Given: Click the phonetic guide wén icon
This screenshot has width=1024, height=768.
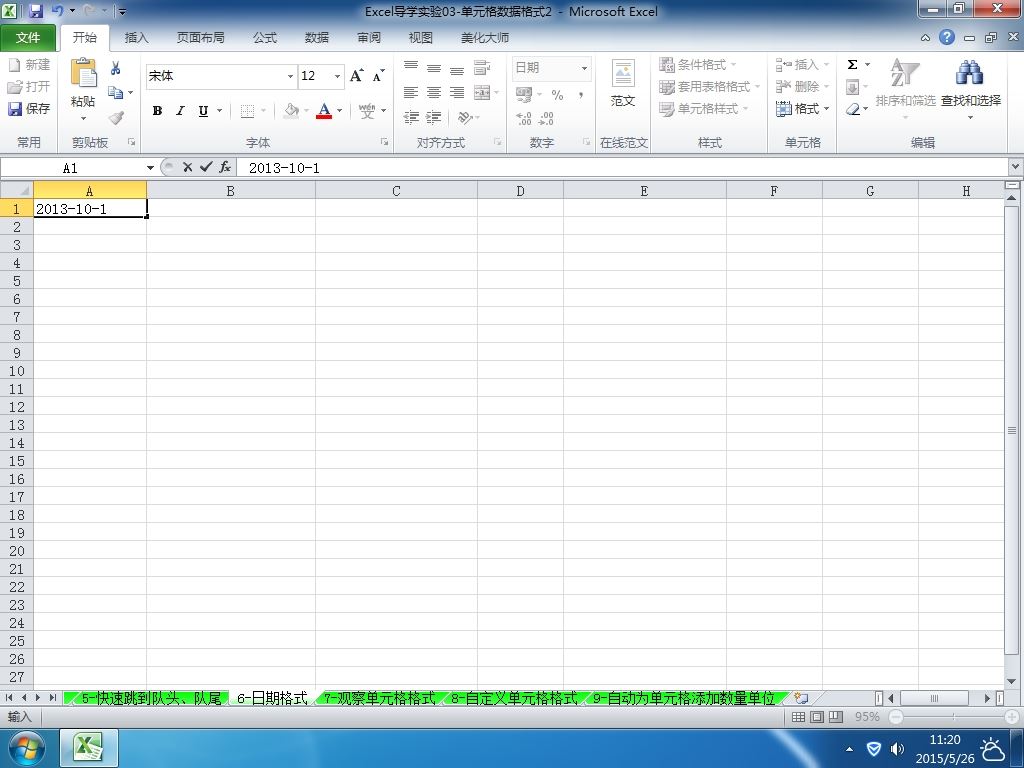Looking at the screenshot, I should pos(367,111).
